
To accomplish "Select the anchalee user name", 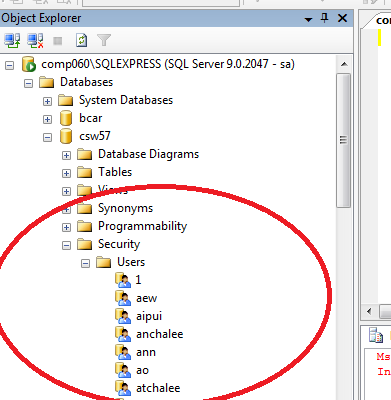I will click(x=160, y=334).
